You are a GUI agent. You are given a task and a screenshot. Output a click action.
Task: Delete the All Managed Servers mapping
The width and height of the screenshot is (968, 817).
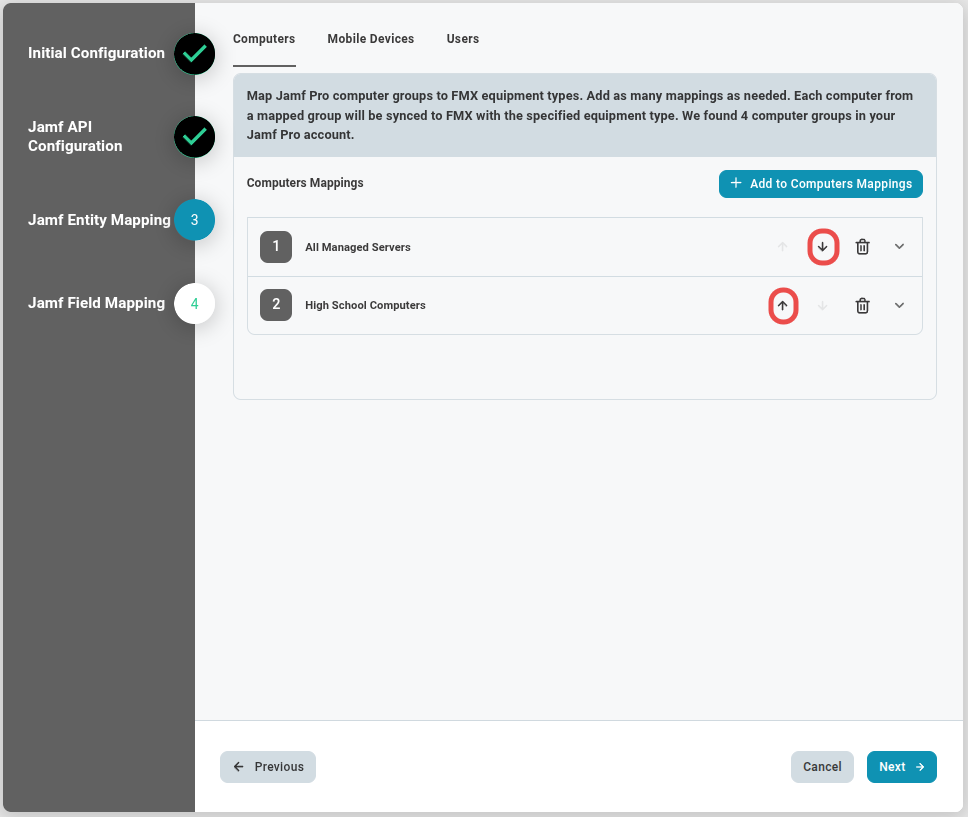coord(862,247)
